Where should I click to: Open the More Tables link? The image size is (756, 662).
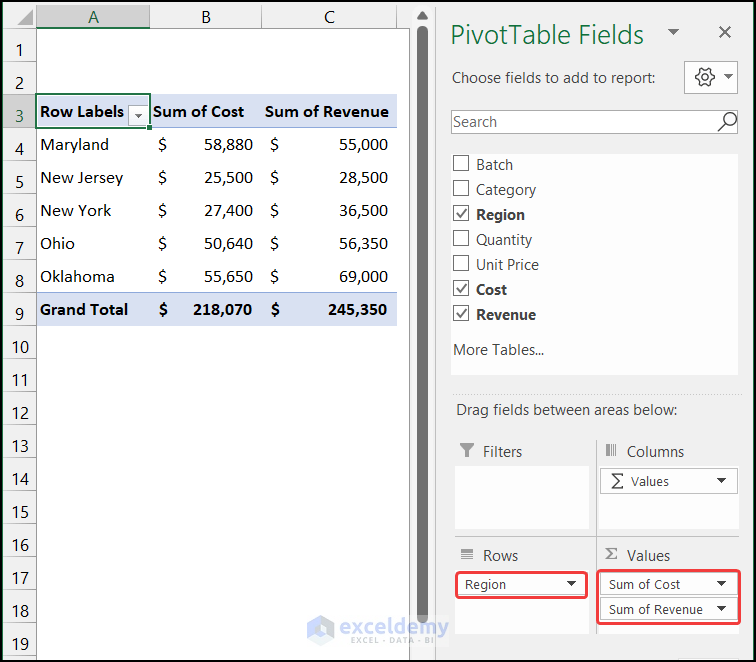coord(498,350)
